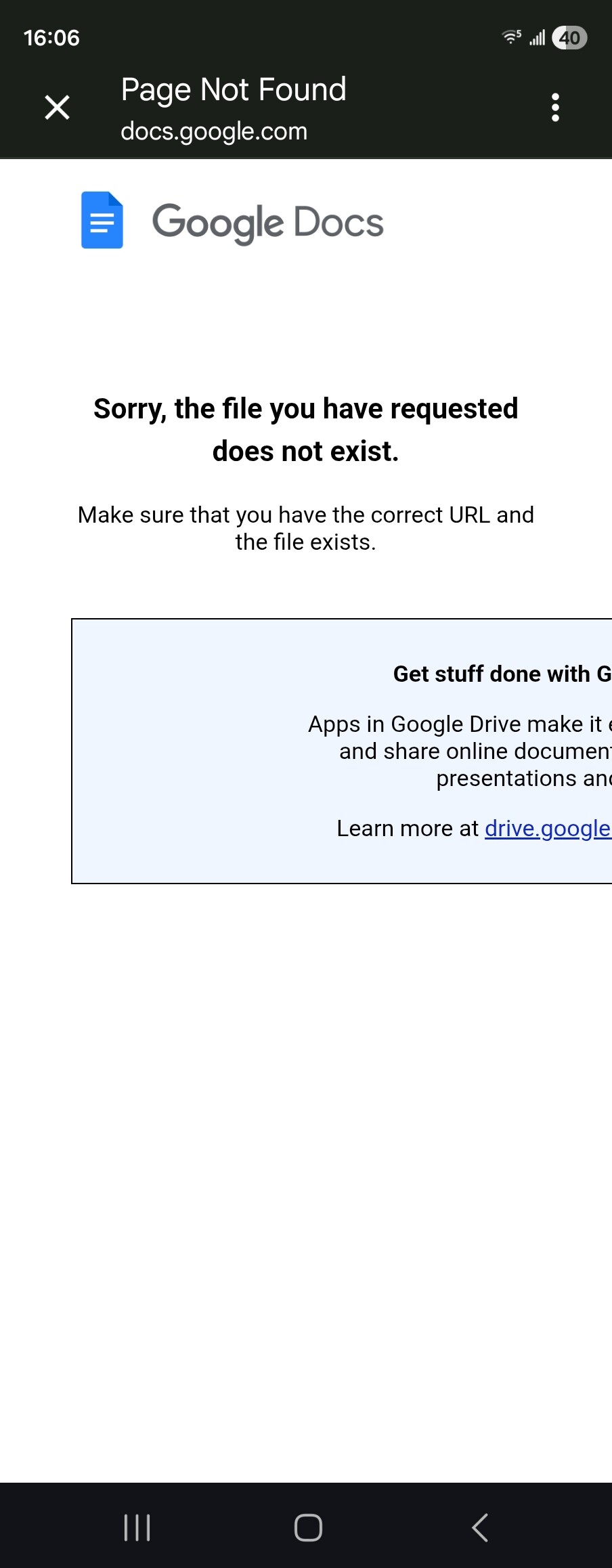
Task: Close the Page Not Found browser tab
Action: click(x=58, y=107)
